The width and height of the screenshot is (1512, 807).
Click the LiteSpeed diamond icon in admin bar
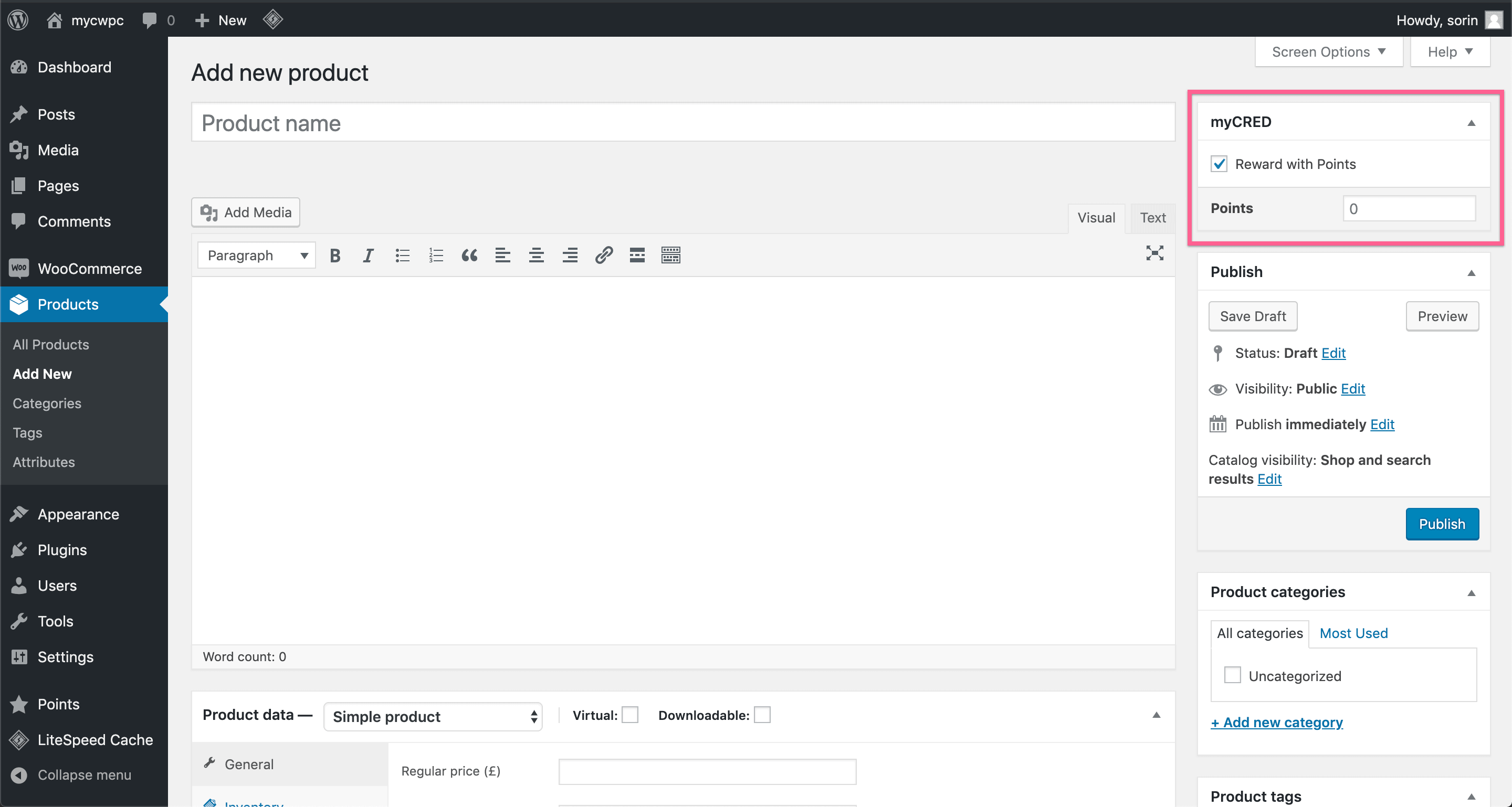[x=273, y=19]
